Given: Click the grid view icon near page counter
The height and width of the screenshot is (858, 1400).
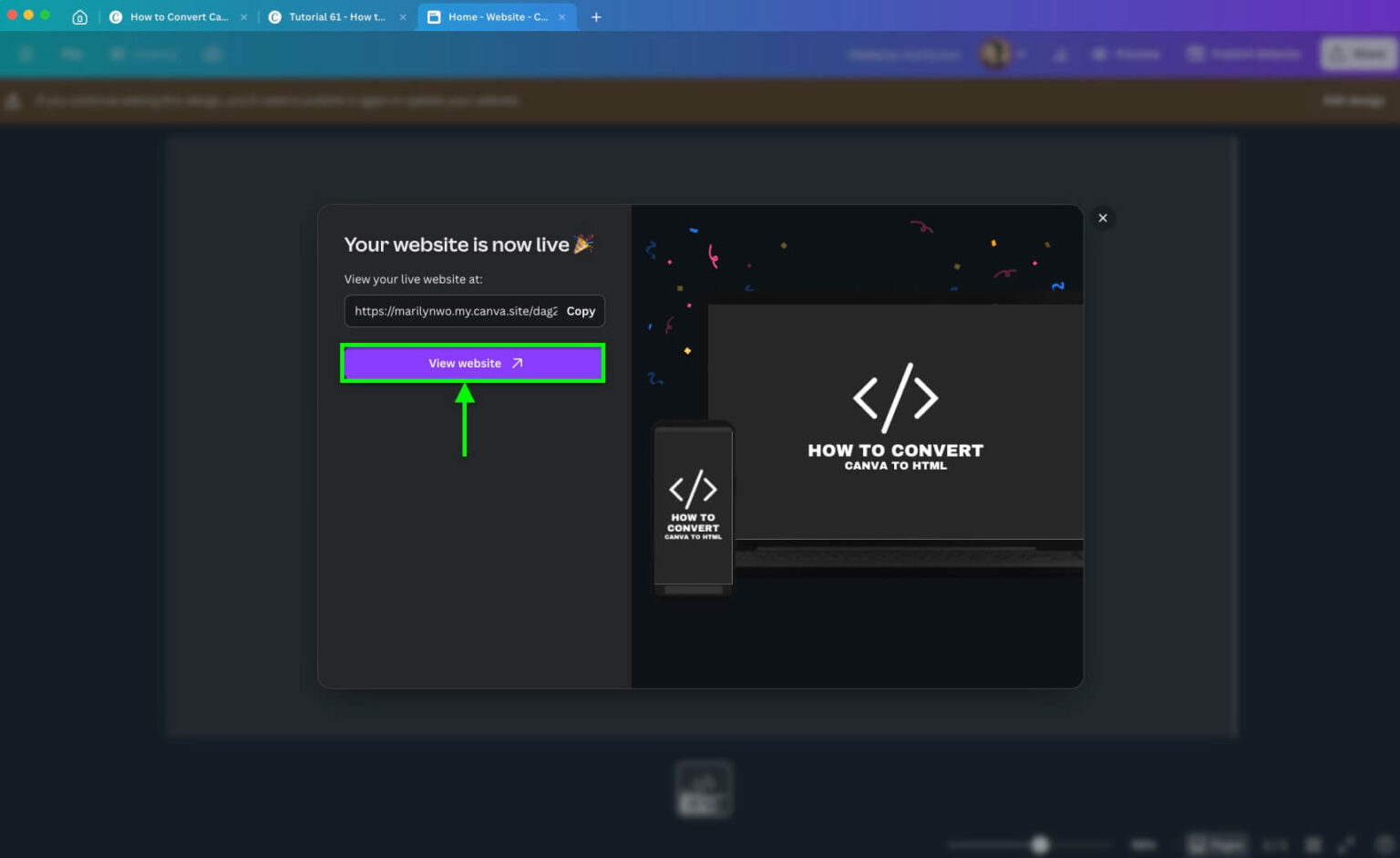Looking at the screenshot, I should (x=1312, y=843).
